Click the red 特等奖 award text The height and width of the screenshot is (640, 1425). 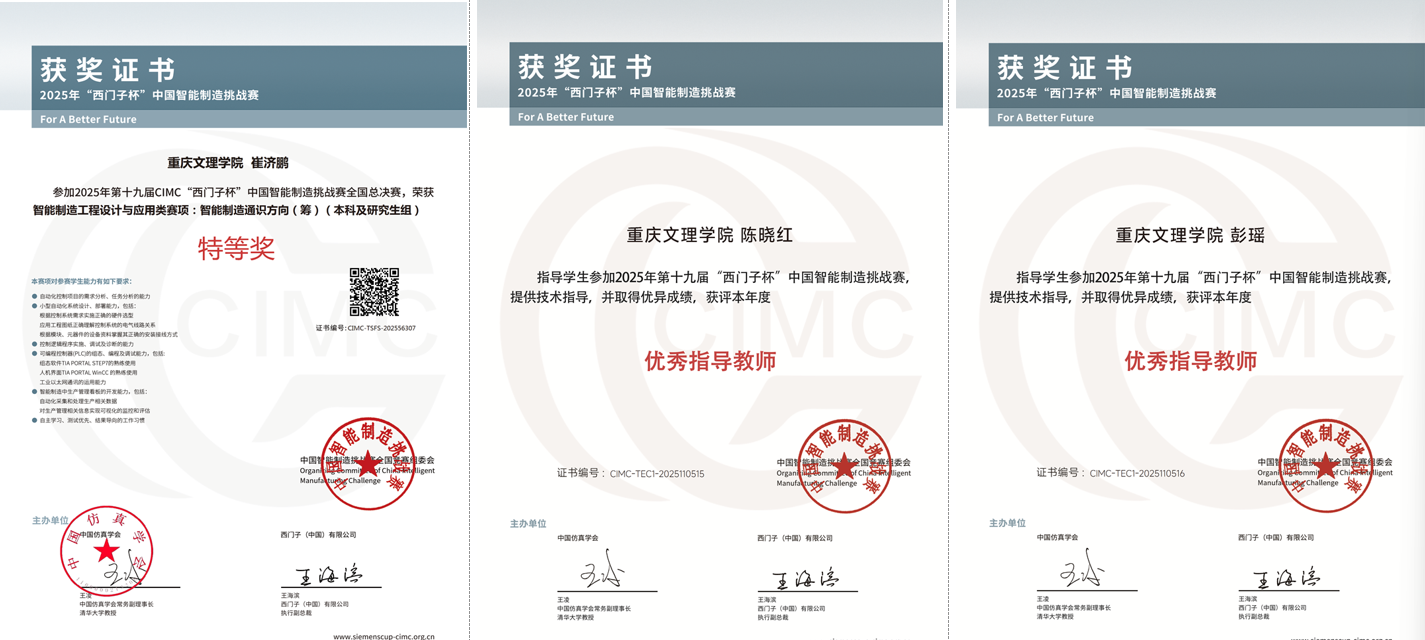[236, 248]
